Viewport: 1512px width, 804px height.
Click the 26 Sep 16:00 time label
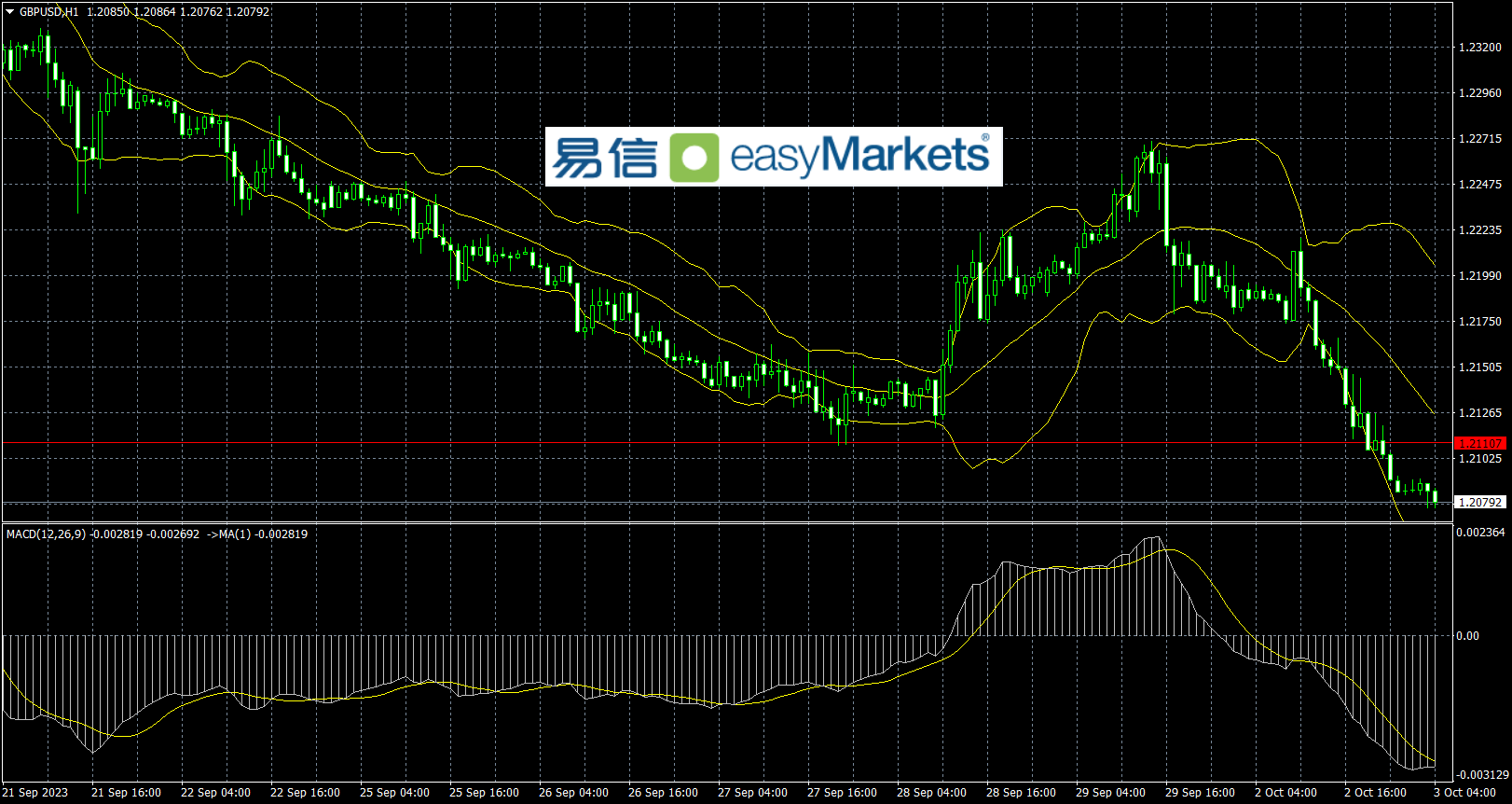pos(663,793)
